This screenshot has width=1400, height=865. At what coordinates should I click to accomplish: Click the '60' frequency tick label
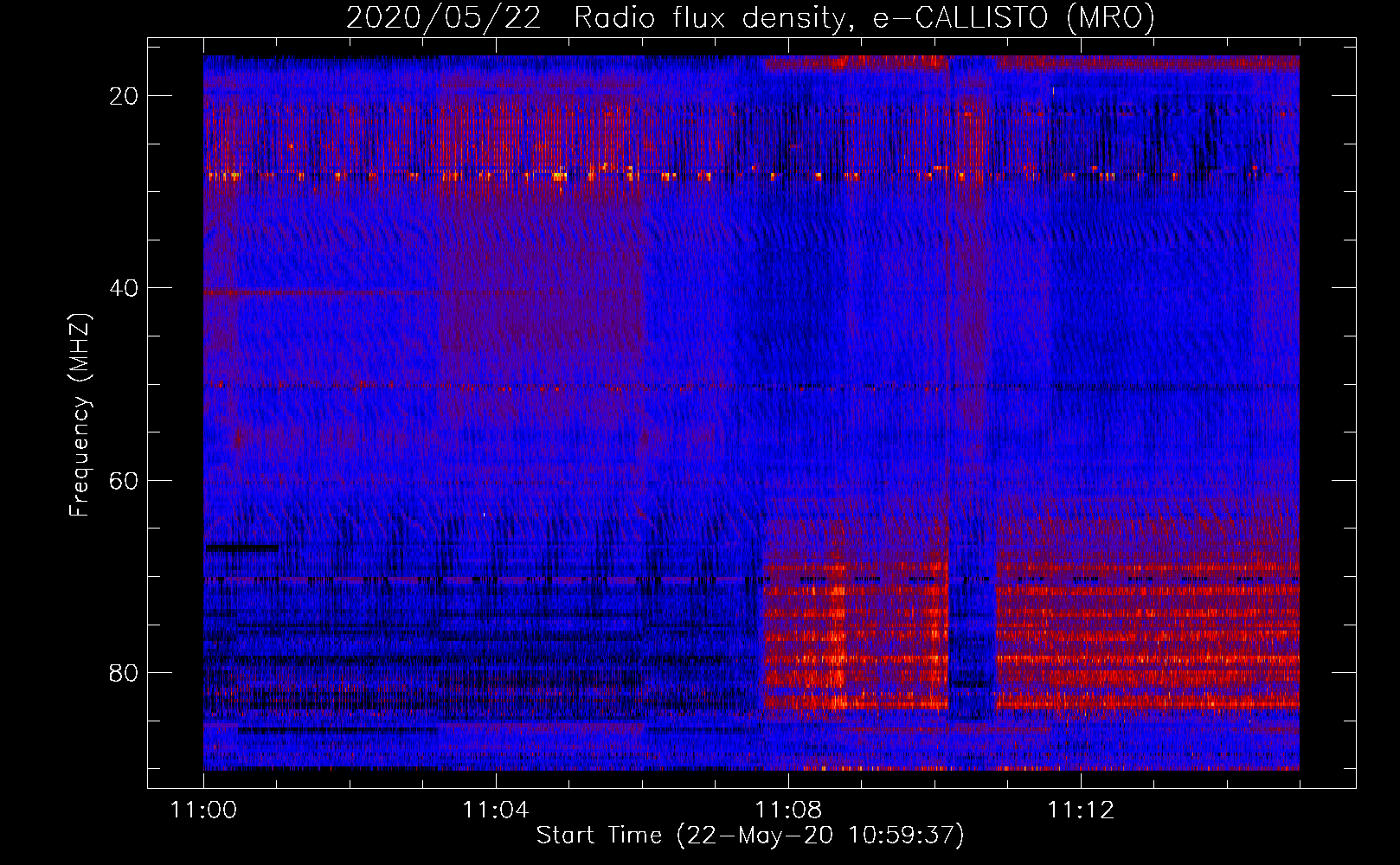click(x=124, y=480)
